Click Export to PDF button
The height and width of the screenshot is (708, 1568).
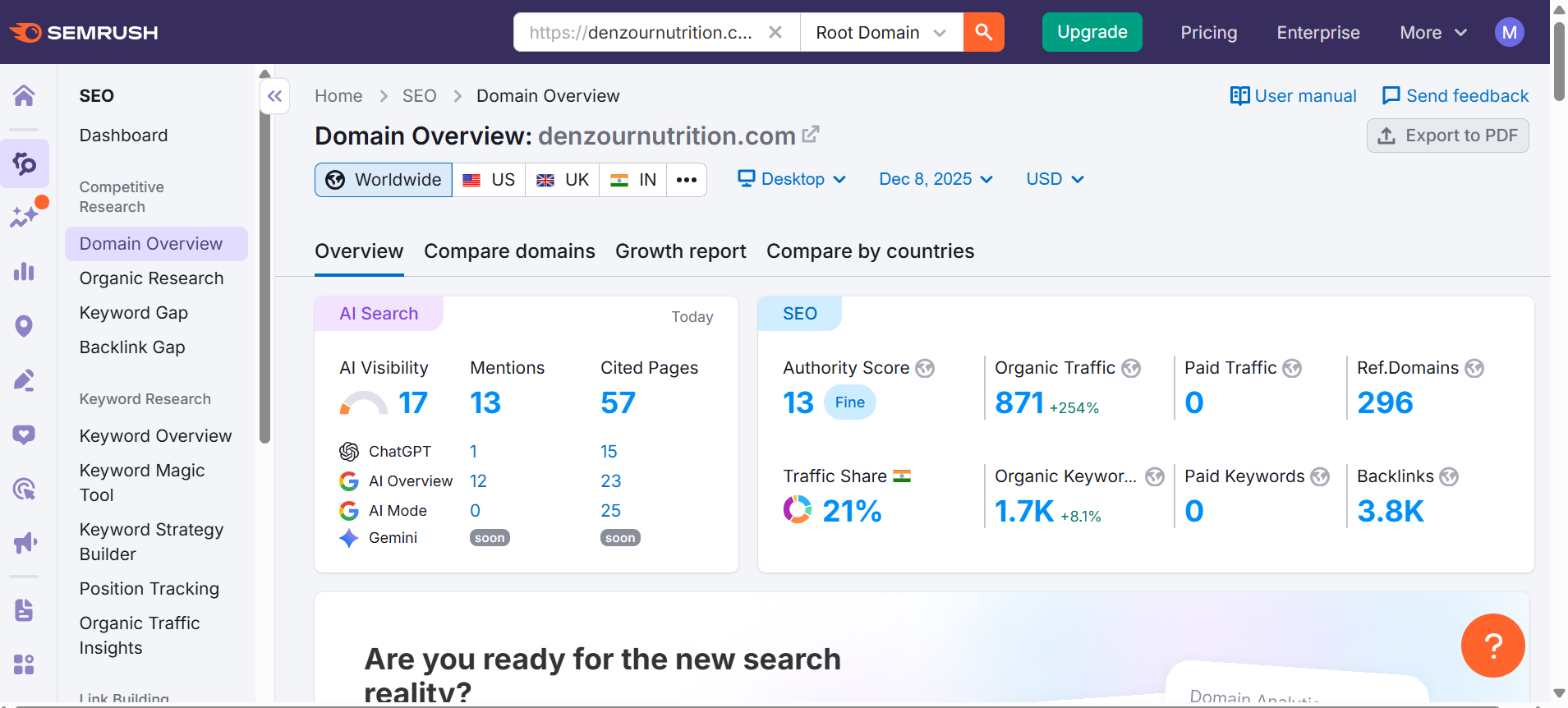pos(1447,136)
